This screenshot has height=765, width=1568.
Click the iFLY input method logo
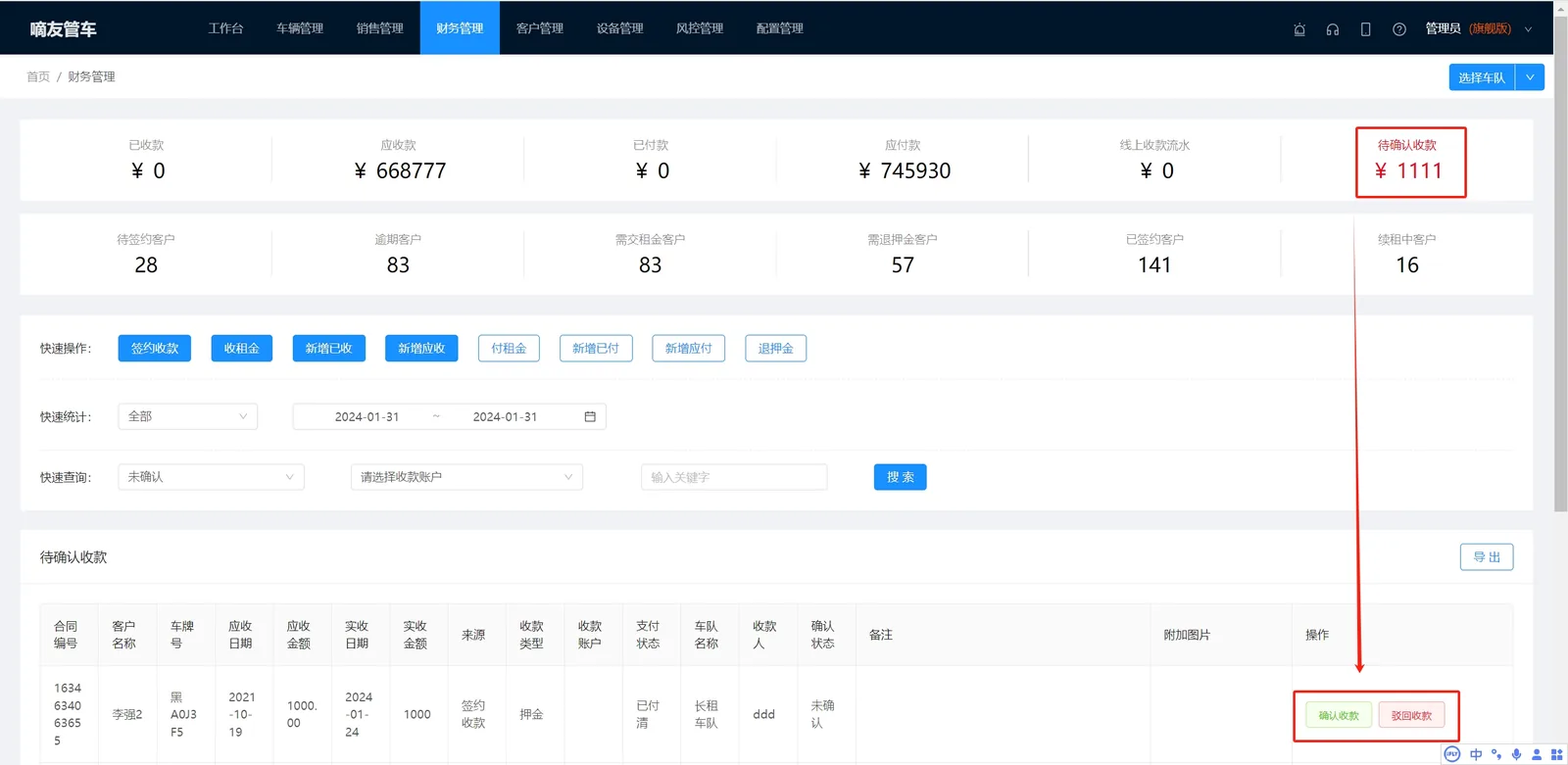pyautogui.click(x=1452, y=754)
